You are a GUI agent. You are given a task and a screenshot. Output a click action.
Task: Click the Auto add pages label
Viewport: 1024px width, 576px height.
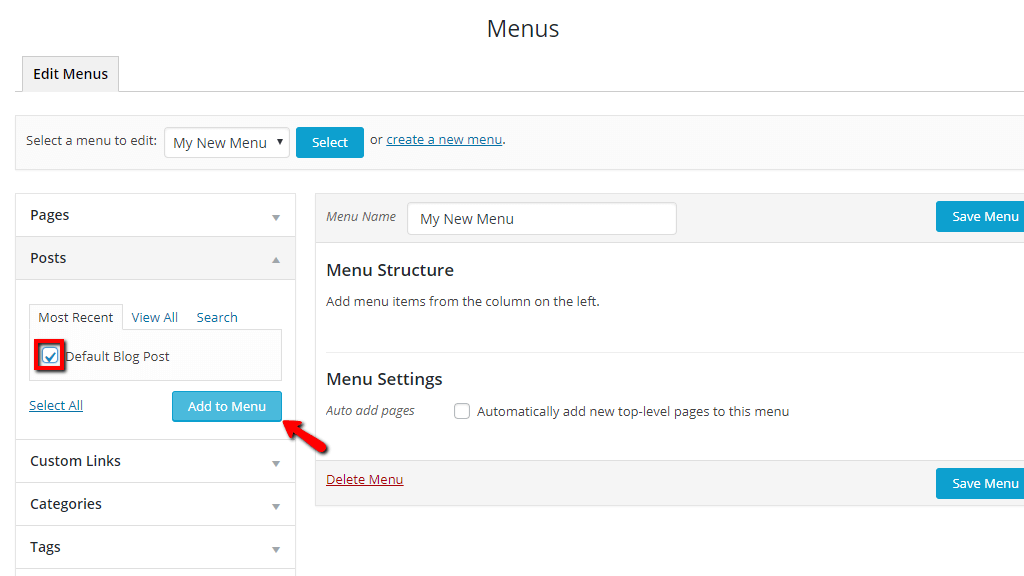click(x=370, y=411)
